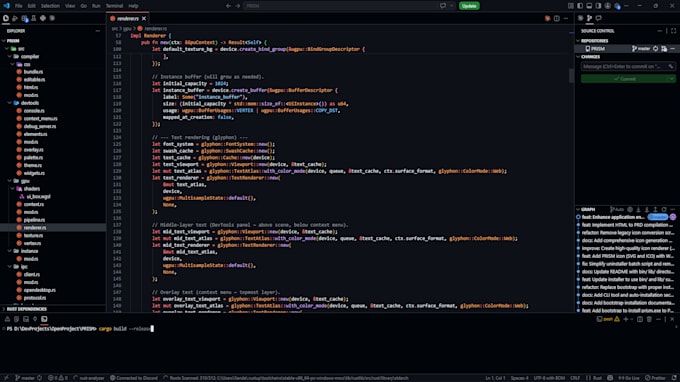
Task: Open the Edit menu
Action: point(32,6)
